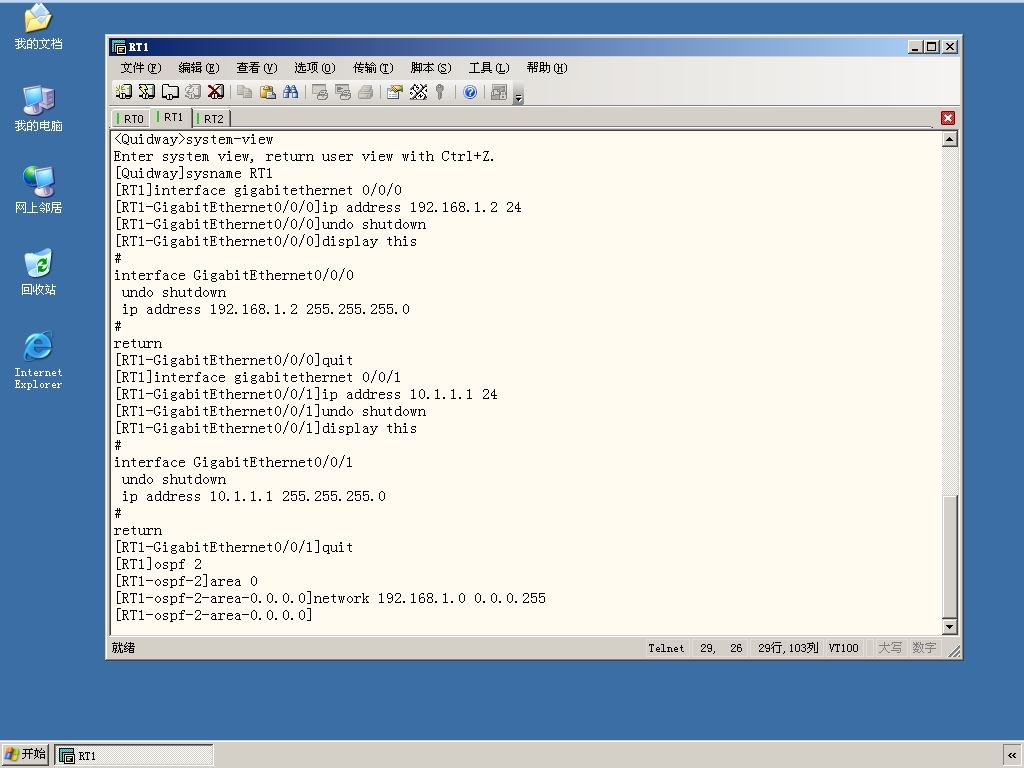Click the Print Screen icon

coord(319,92)
